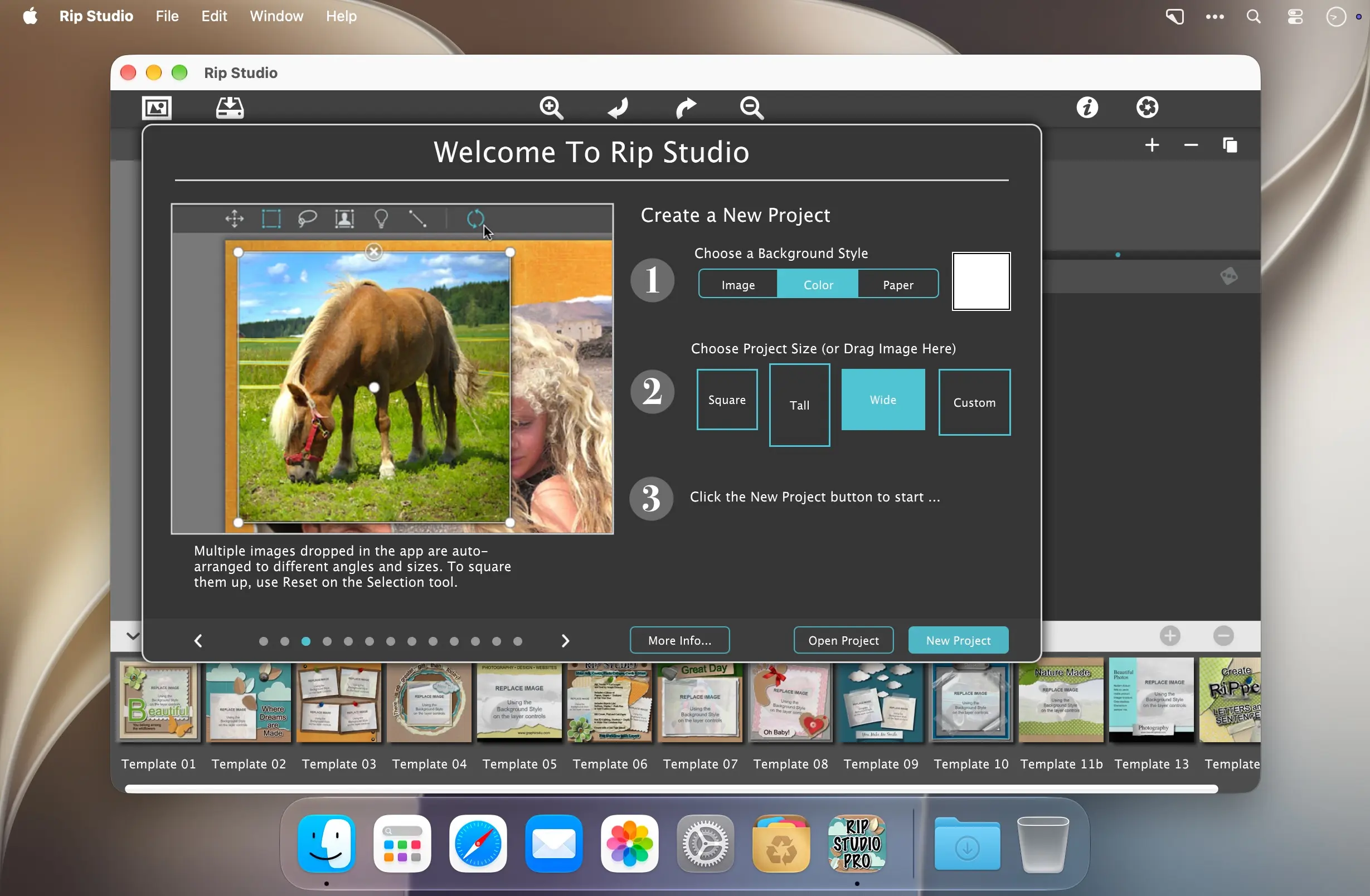Image resolution: width=1370 pixels, height=896 pixels.
Task: Click the New Project button
Action: pyautogui.click(x=958, y=640)
